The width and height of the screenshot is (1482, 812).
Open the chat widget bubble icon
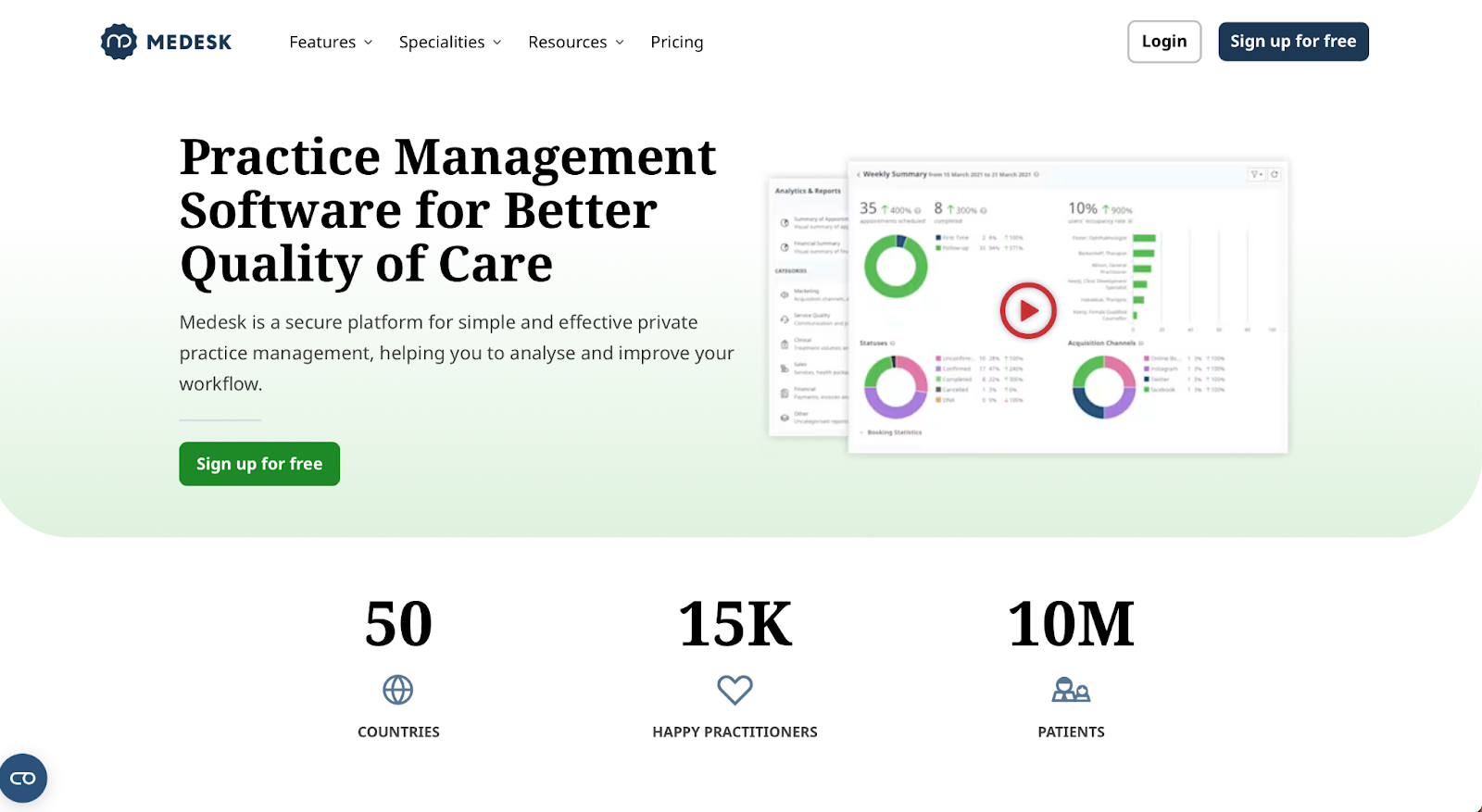click(x=23, y=778)
